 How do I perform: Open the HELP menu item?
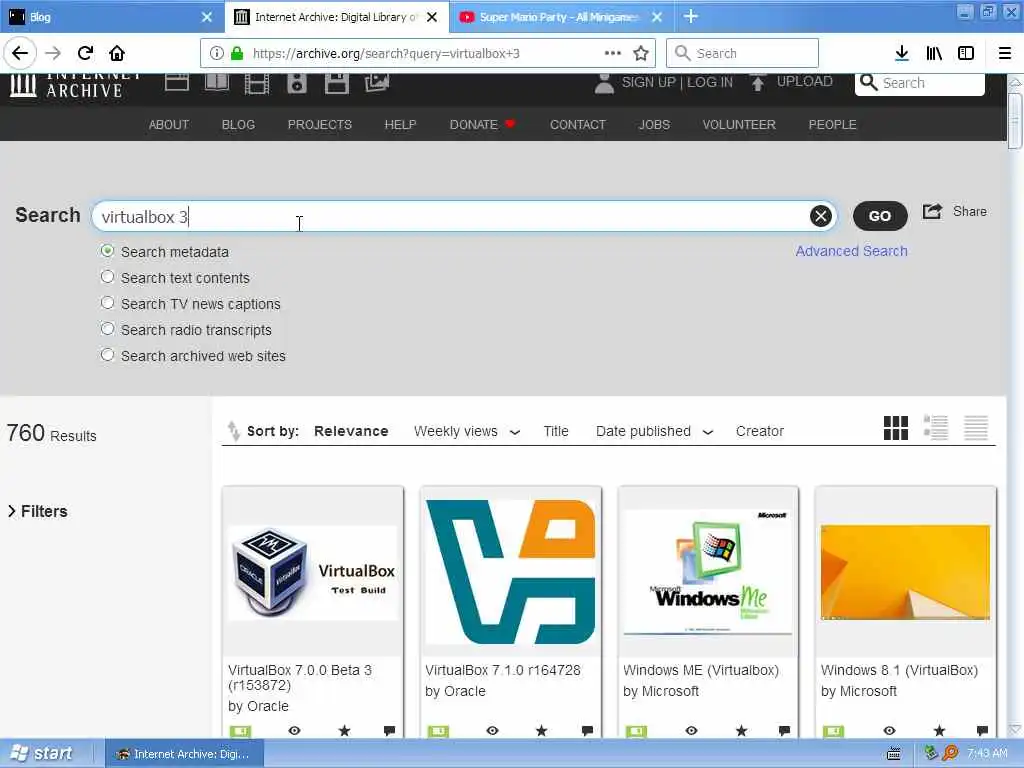click(x=400, y=125)
